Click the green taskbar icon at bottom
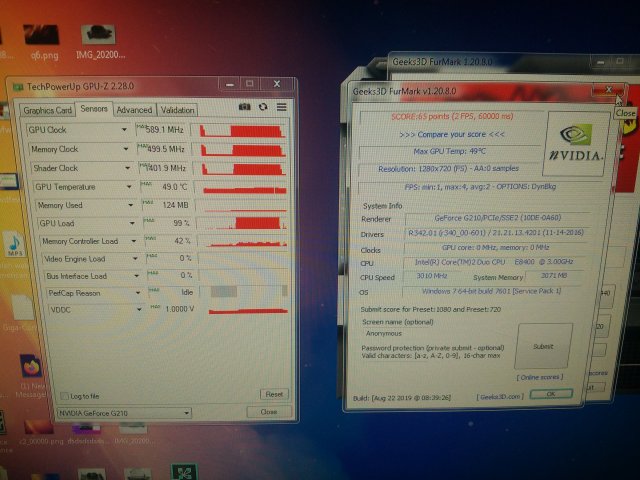The height and width of the screenshot is (480, 640). 184,471
